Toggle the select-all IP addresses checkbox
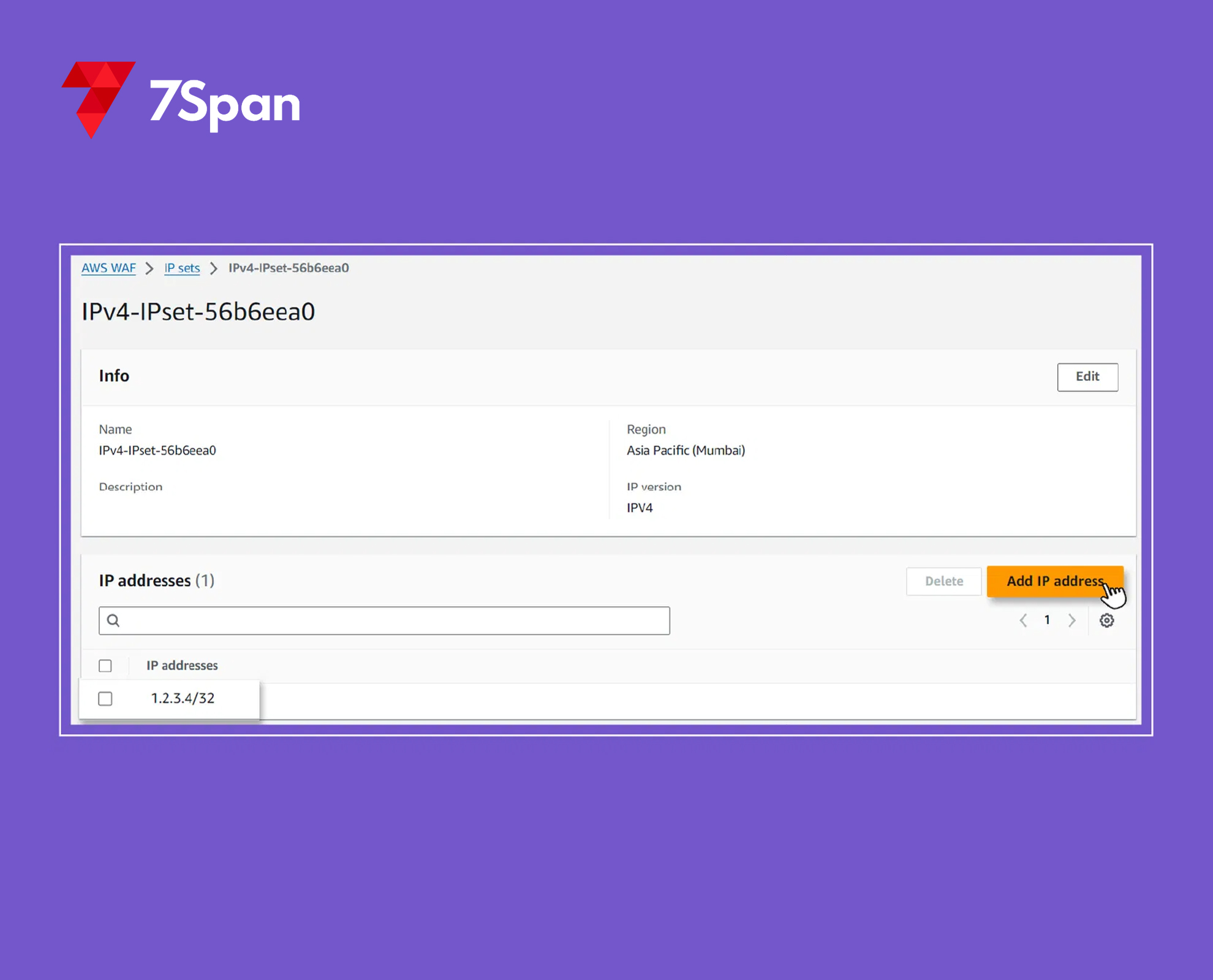Viewport: 1213px width, 980px height. pyautogui.click(x=105, y=666)
